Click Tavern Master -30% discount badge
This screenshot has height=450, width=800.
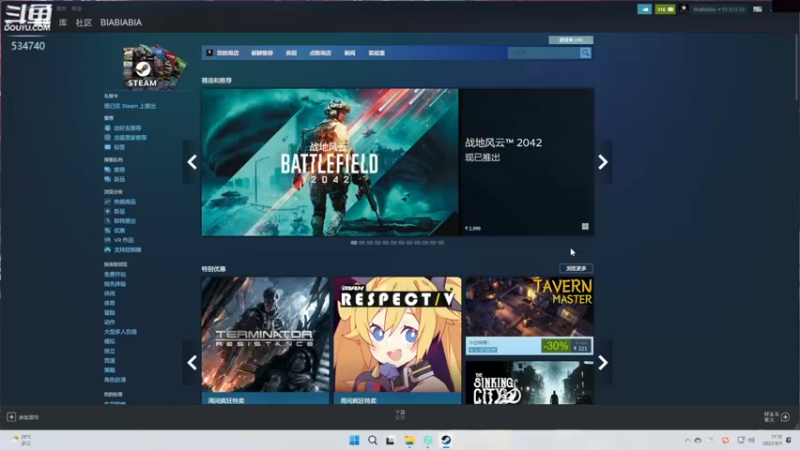tap(556, 346)
